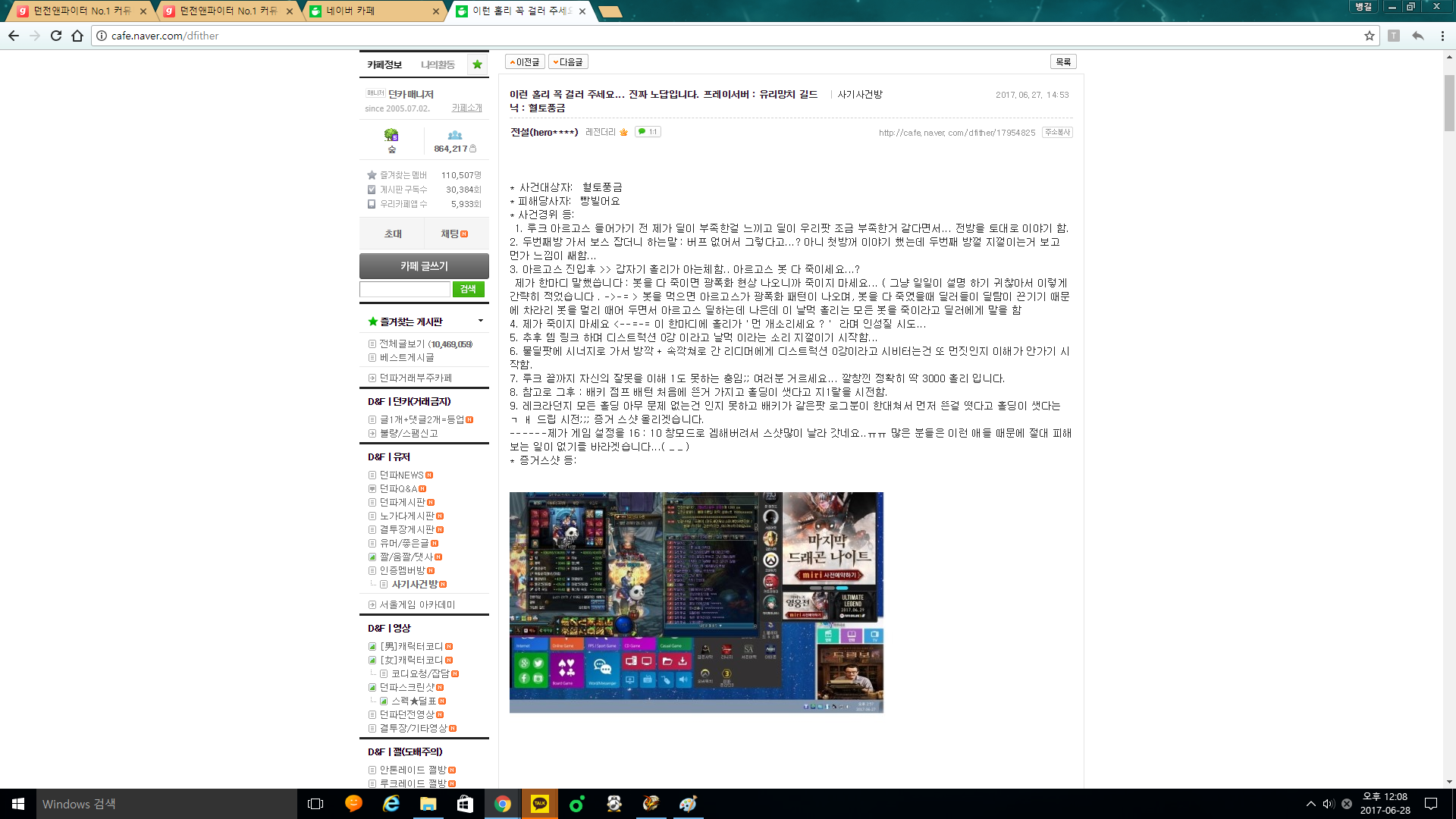The width and height of the screenshot is (1456, 819).
Task: Click the tree rank icon labeled 숲
Action: point(391,135)
